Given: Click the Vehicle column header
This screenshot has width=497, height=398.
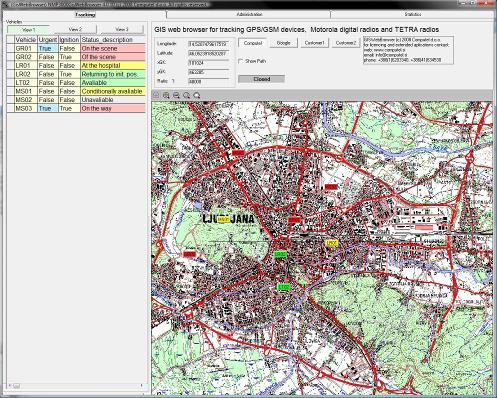Looking at the screenshot, I should click(26, 40).
